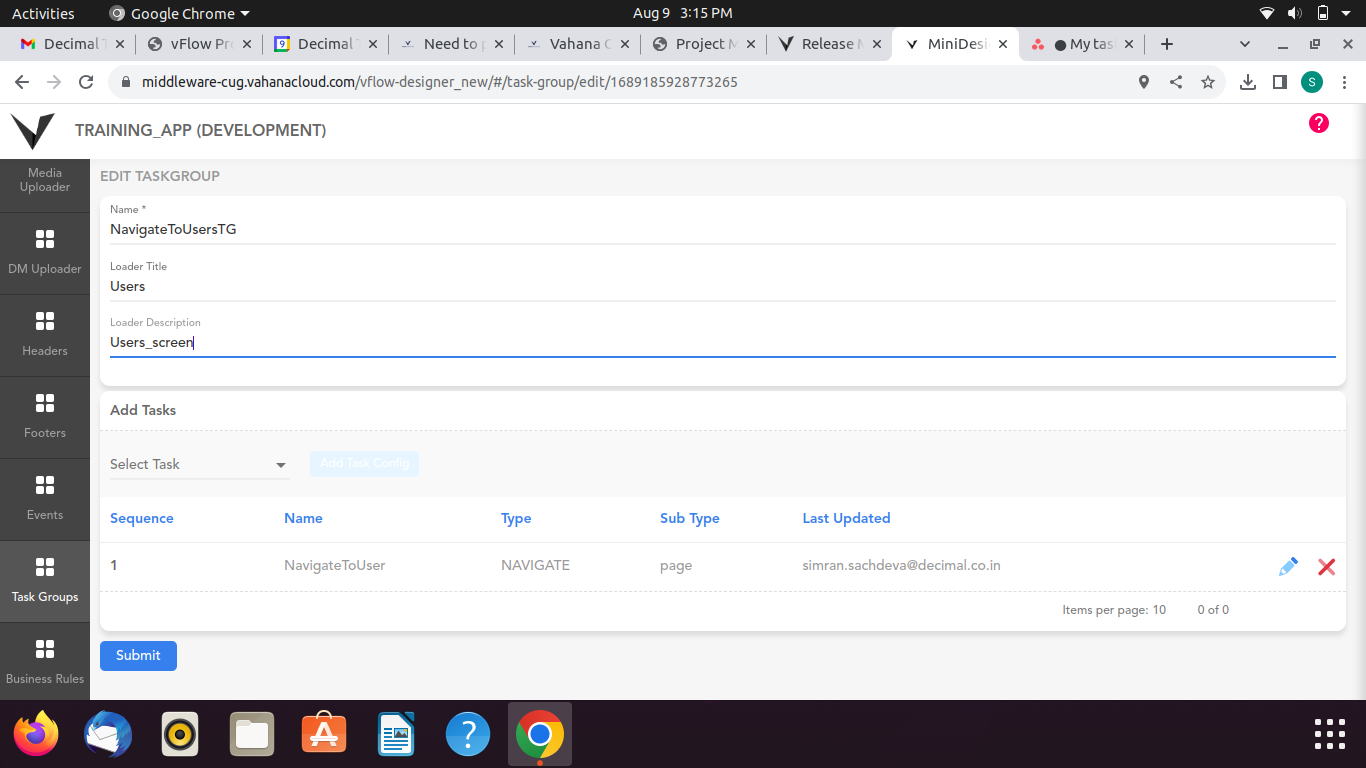Click the NAVIGATE type cell

[x=535, y=565]
